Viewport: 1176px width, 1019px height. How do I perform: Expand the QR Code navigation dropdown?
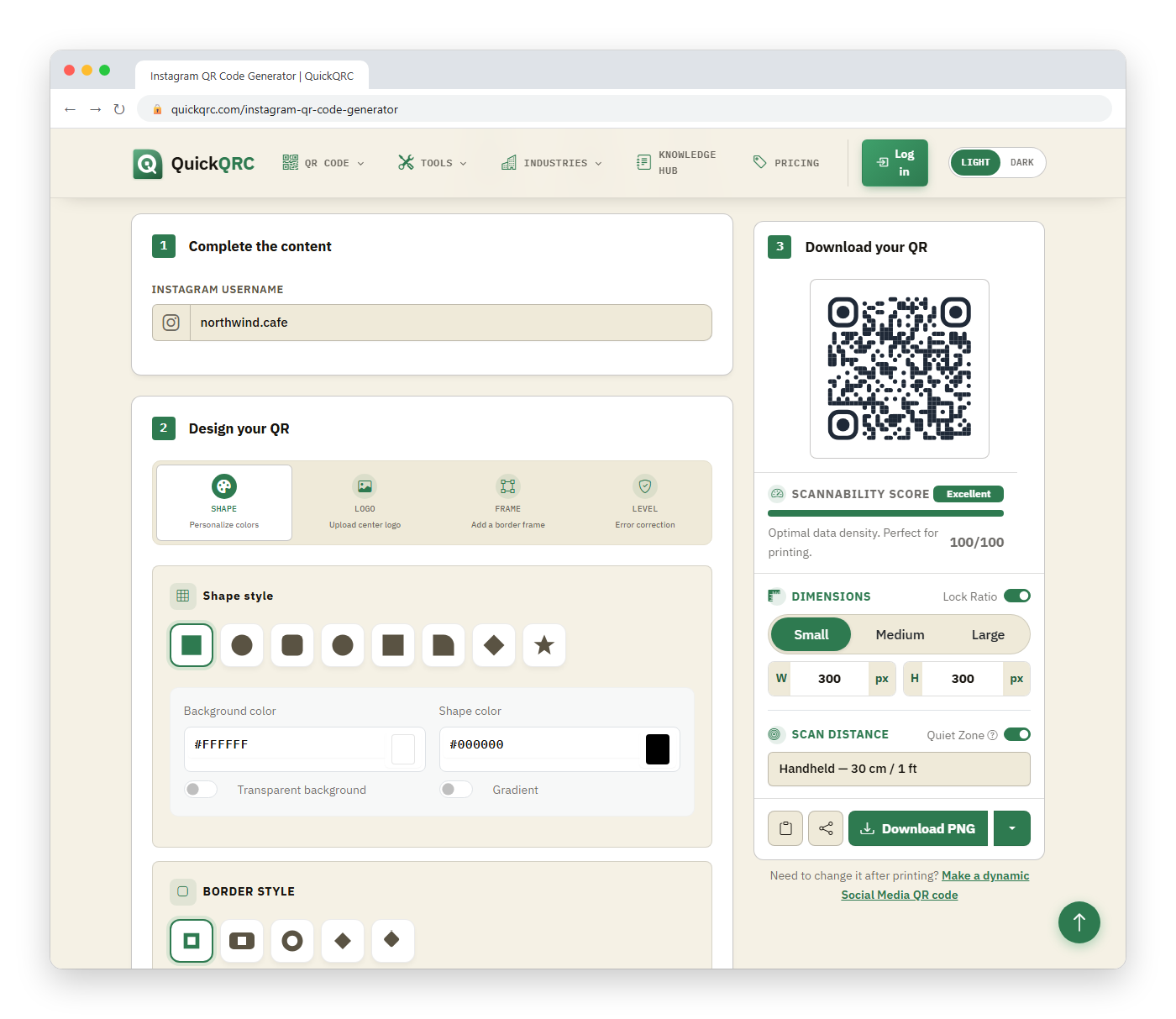tap(323, 163)
